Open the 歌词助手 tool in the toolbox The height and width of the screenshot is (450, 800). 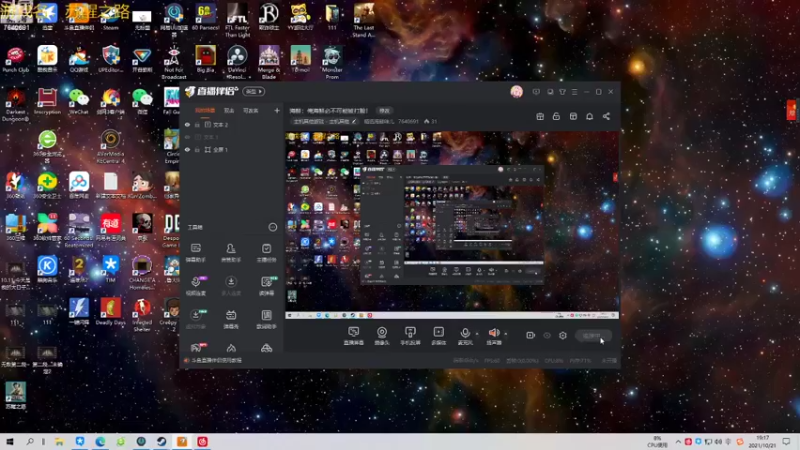tap(266, 319)
